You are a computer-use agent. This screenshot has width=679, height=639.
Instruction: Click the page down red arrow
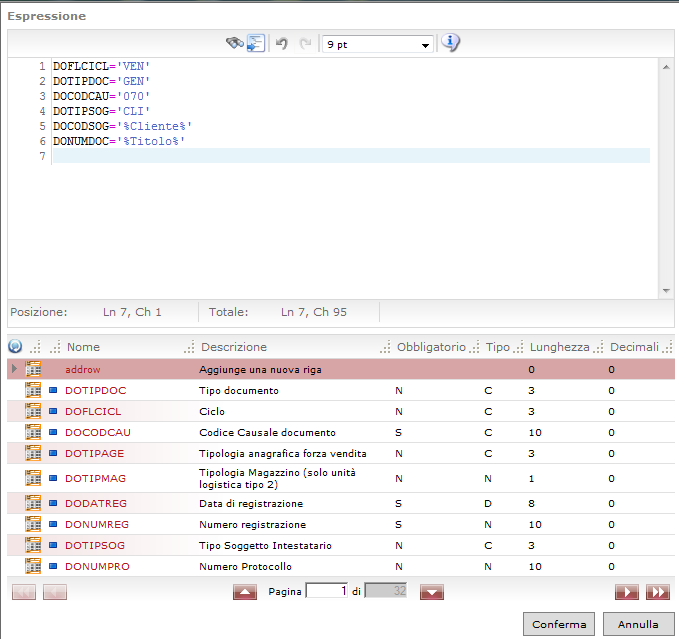point(431,592)
